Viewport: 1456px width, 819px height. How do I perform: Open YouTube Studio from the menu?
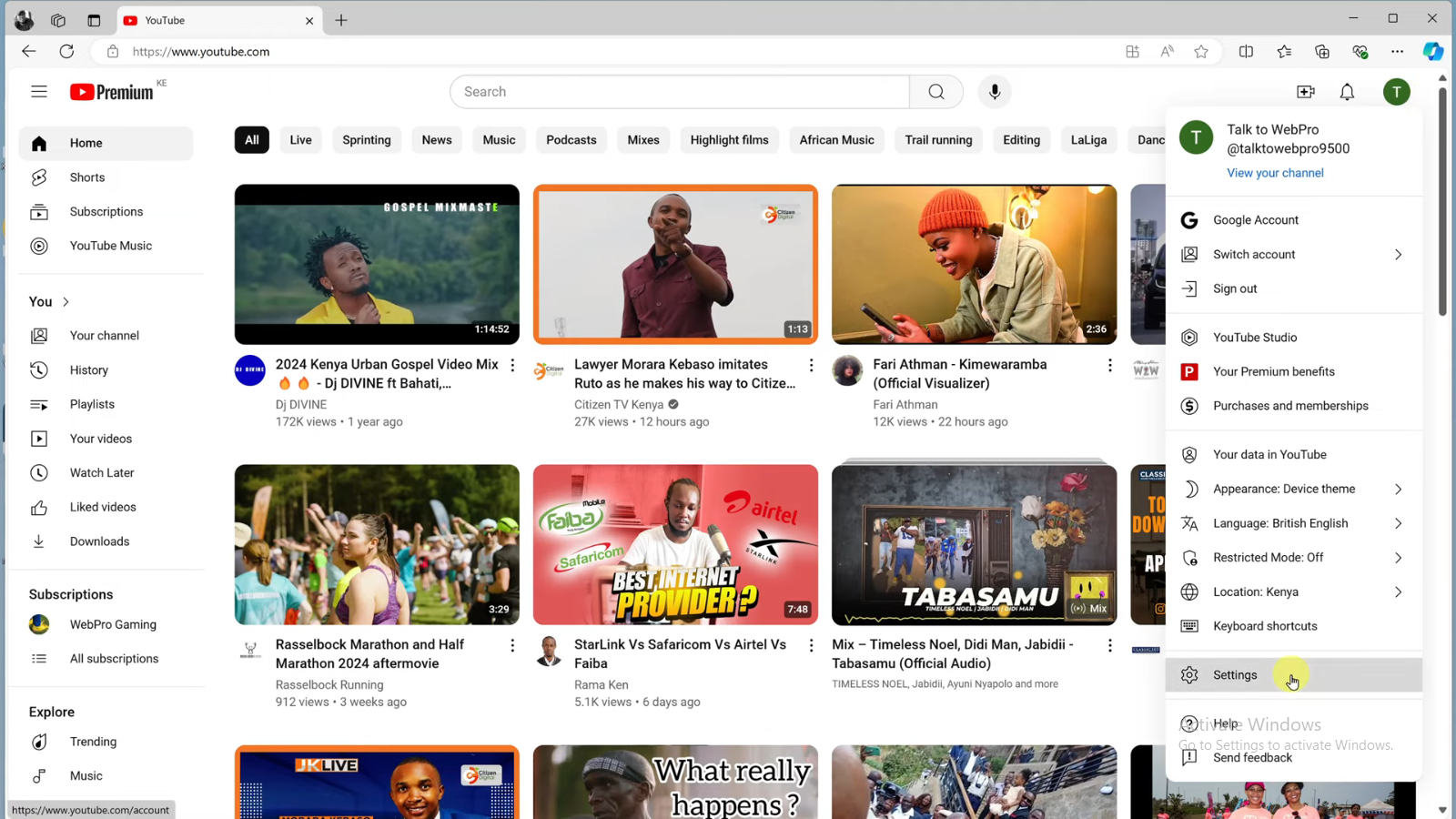point(1293,338)
